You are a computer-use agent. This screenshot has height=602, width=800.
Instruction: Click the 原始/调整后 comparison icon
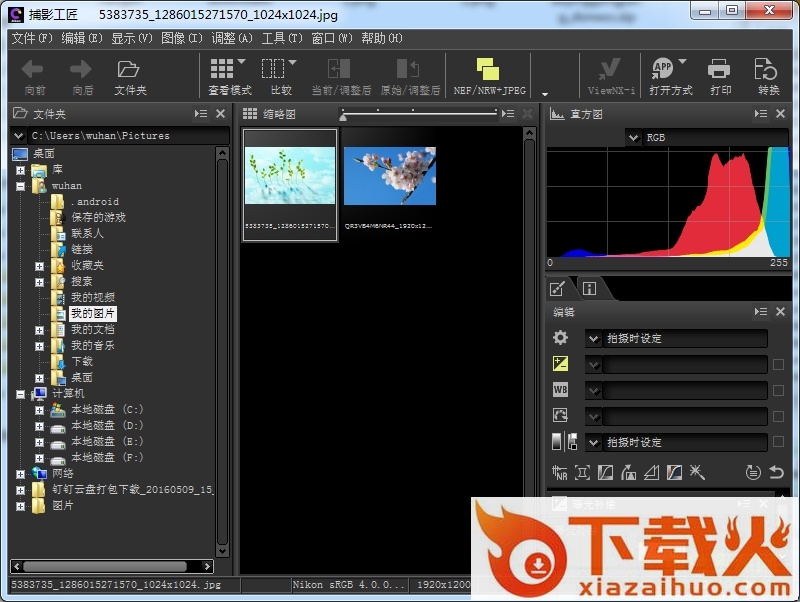pos(408,68)
